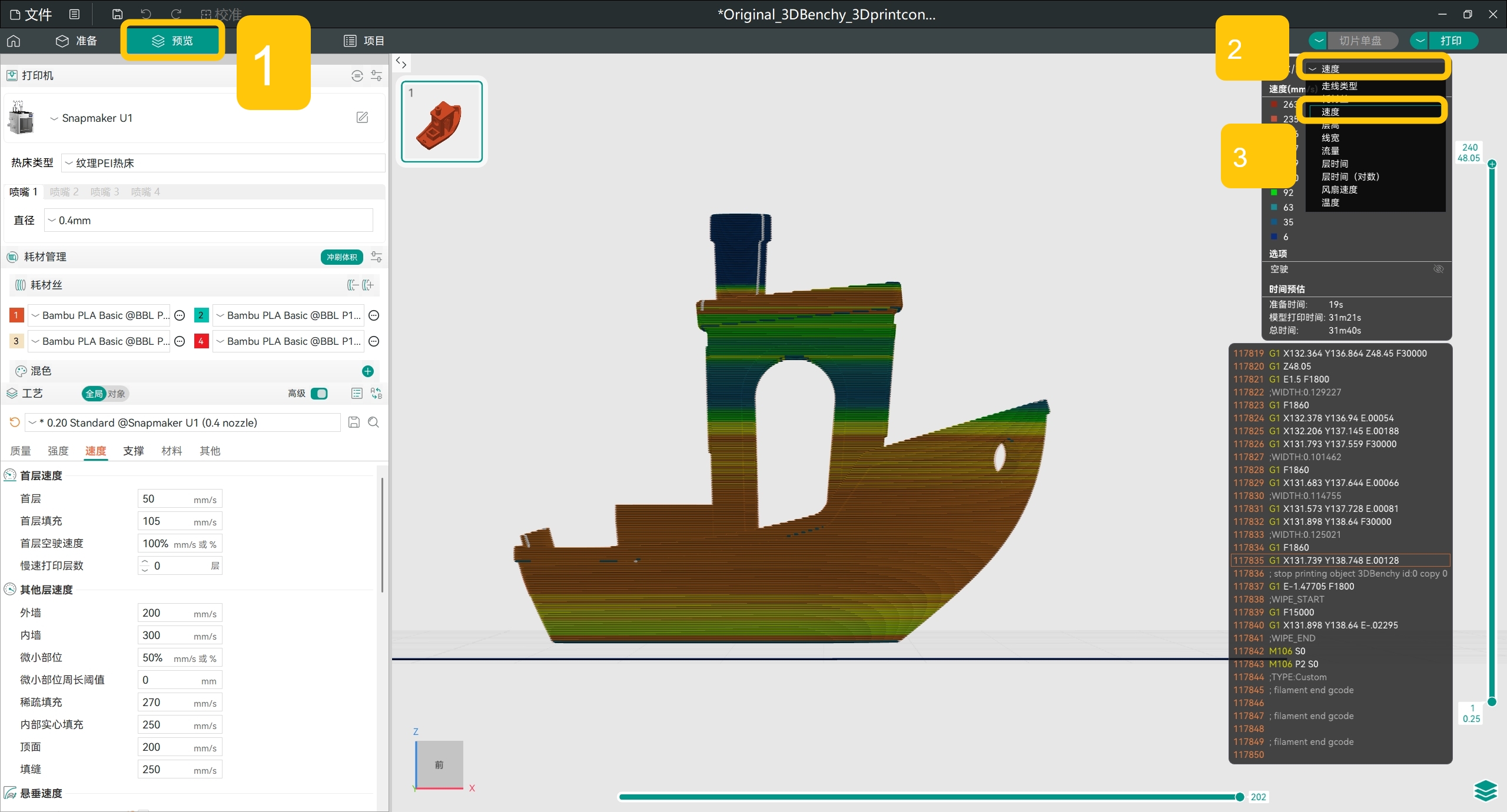
Task: Click filament 4 red color swatch
Action: point(201,341)
